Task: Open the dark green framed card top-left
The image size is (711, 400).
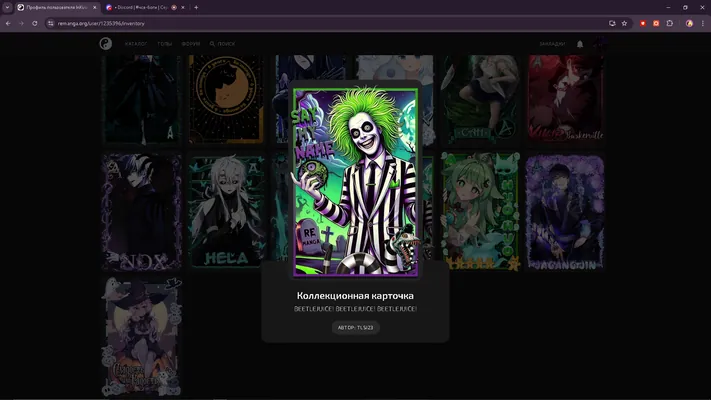Action: pyautogui.click(x=141, y=99)
